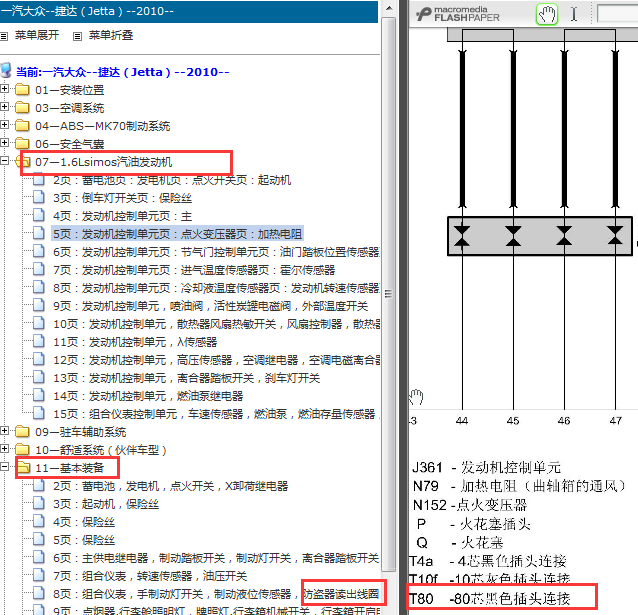This screenshot has width=638, height=615.
Task: Open 14页:发动机控制单元,燃油泵继电器
Action: pyautogui.click(x=148, y=396)
